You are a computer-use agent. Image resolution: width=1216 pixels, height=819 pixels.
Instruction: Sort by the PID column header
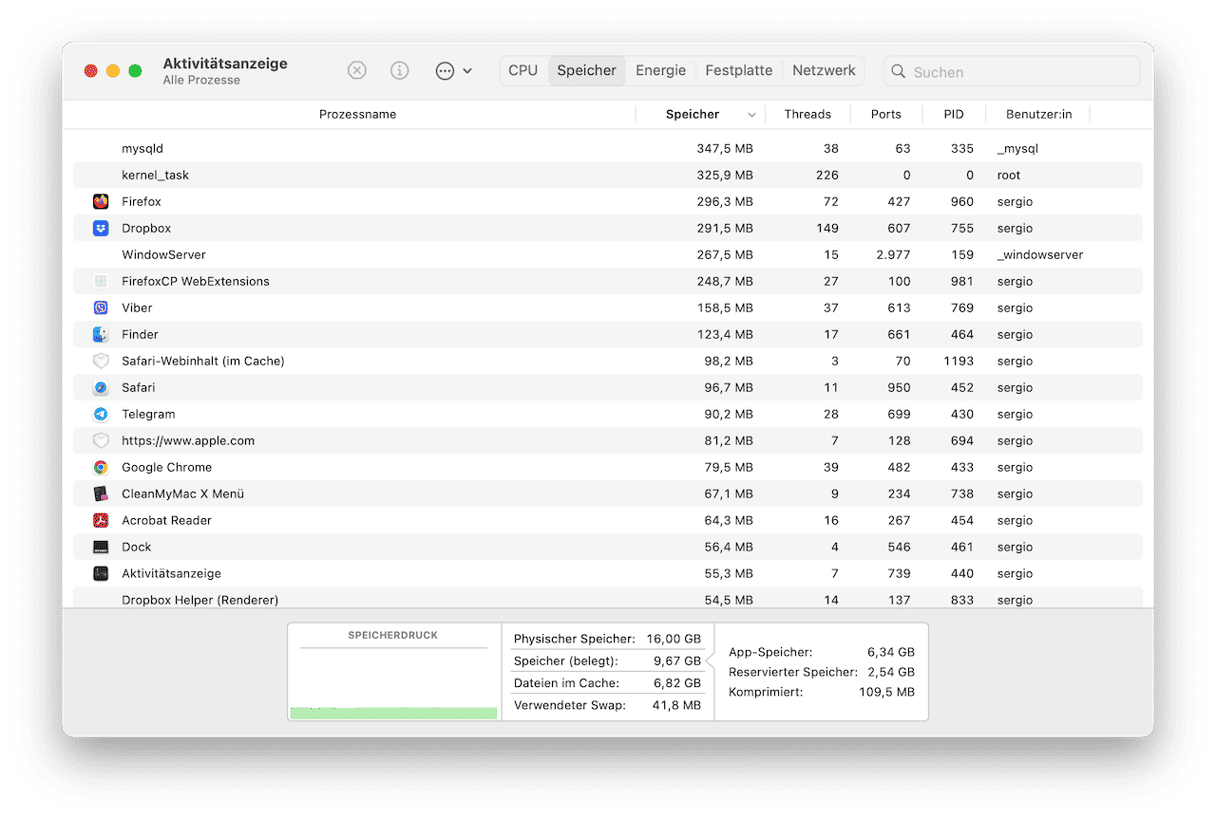954,114
